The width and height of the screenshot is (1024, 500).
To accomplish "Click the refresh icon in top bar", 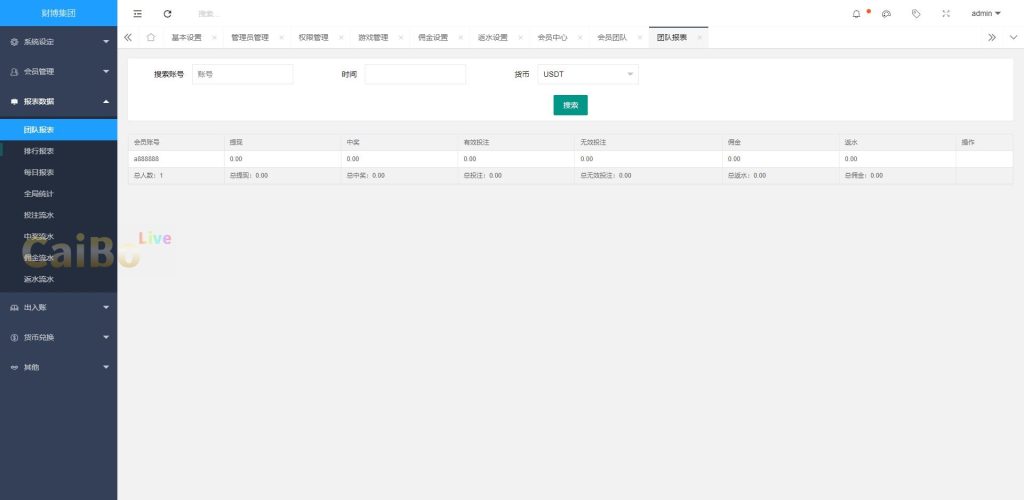I will (167, 14).
